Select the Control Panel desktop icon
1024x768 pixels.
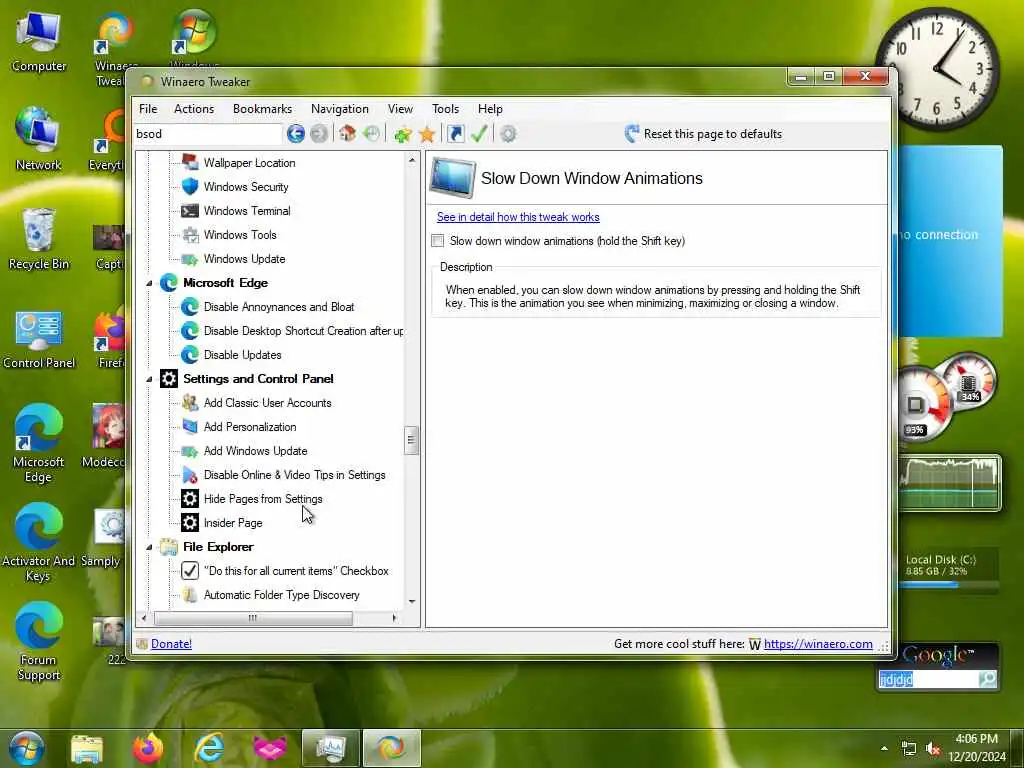39,340
